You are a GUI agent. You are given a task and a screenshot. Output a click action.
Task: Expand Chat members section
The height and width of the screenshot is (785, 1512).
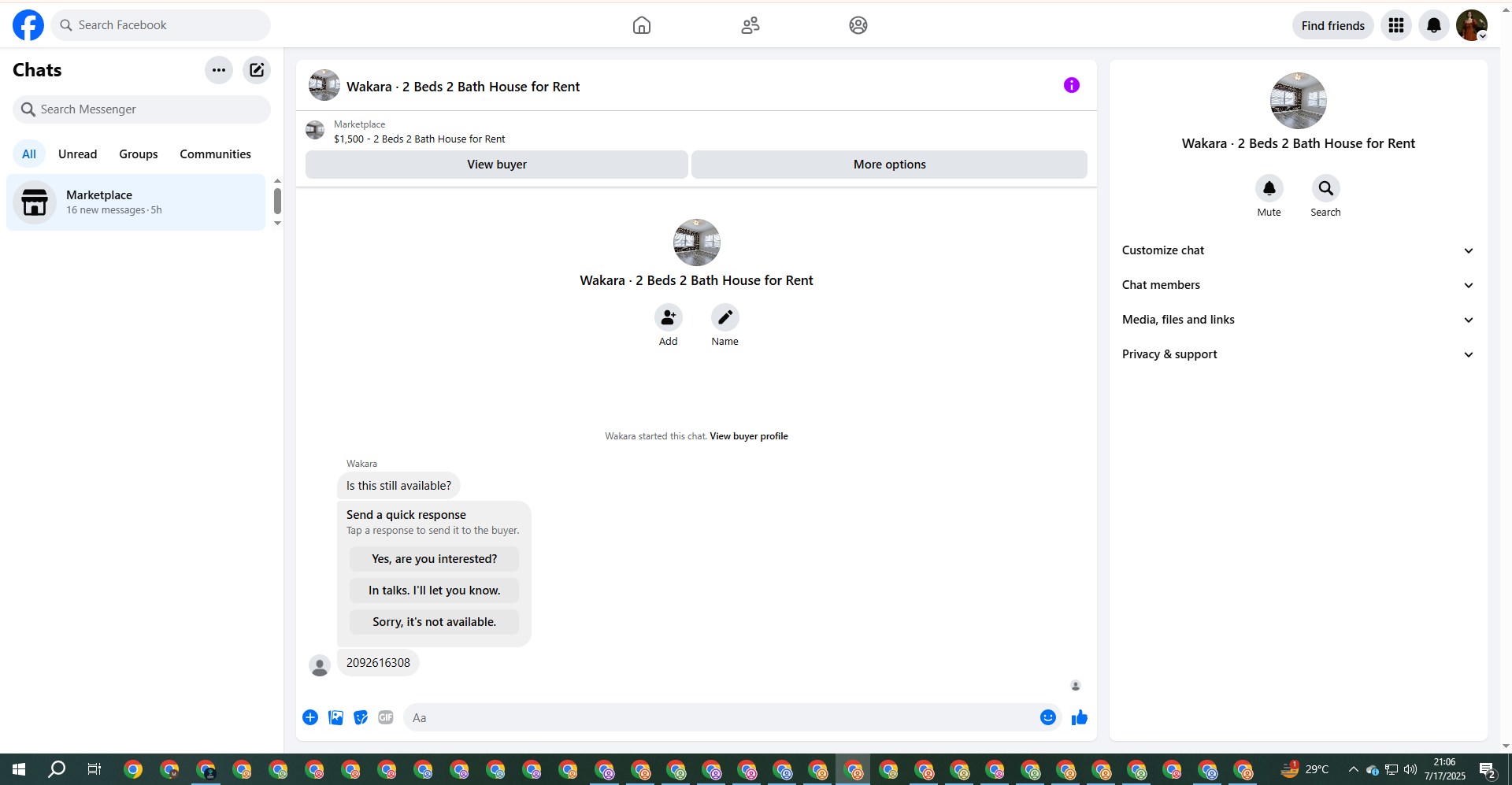click(x=1298, y=285)
